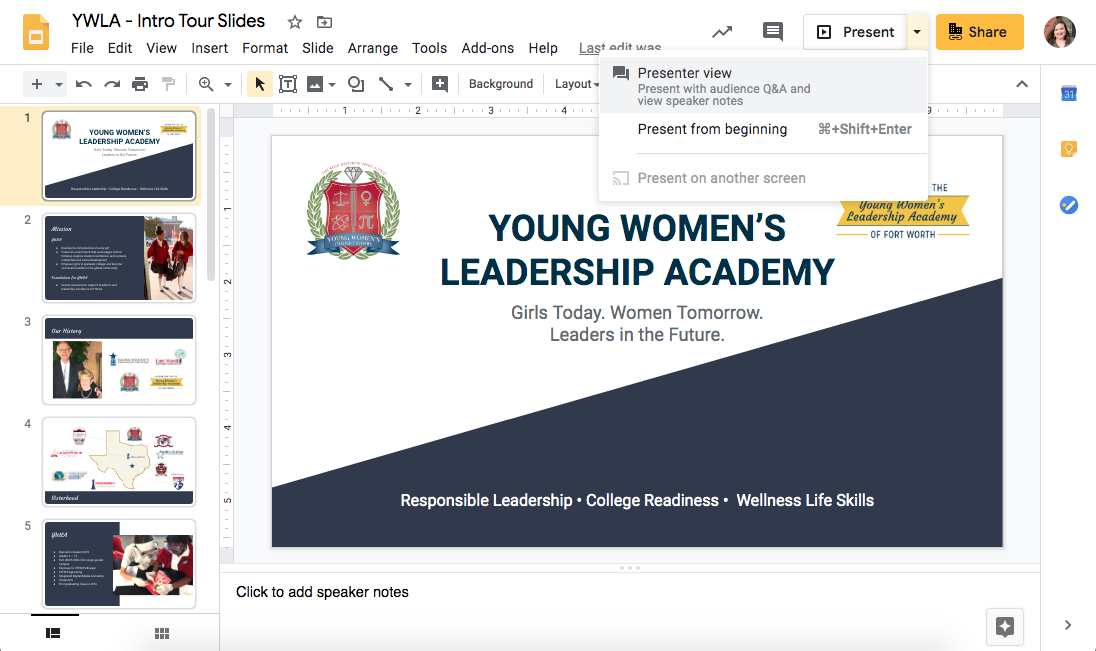Click the slide panel scrollbar
The height and width of the screenshot is (651, 1096).
coord(211,196)
